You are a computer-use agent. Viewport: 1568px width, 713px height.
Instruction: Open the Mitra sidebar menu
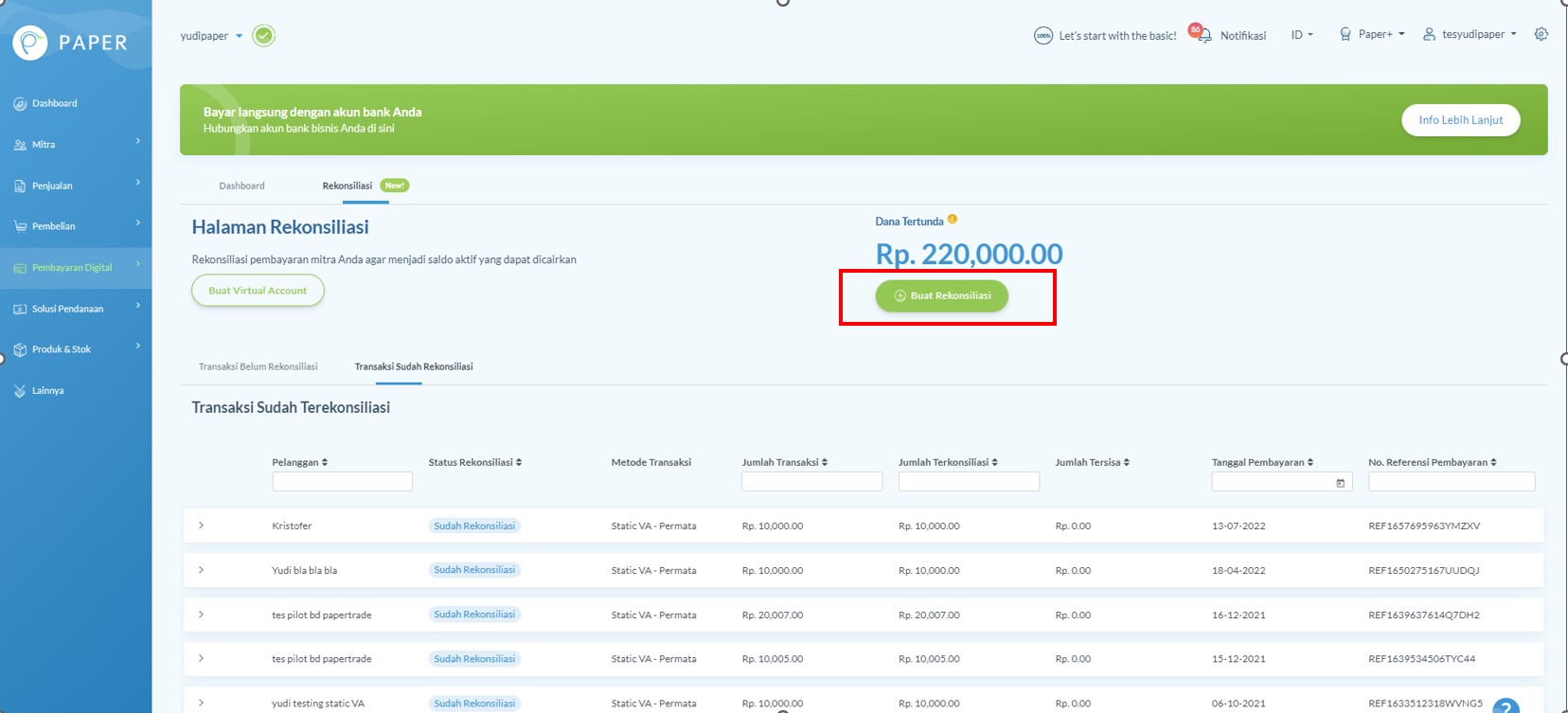[44, 145]
